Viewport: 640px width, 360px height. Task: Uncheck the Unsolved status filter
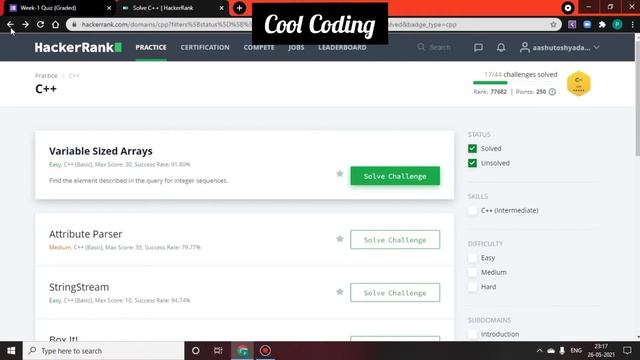click(472, 163)
